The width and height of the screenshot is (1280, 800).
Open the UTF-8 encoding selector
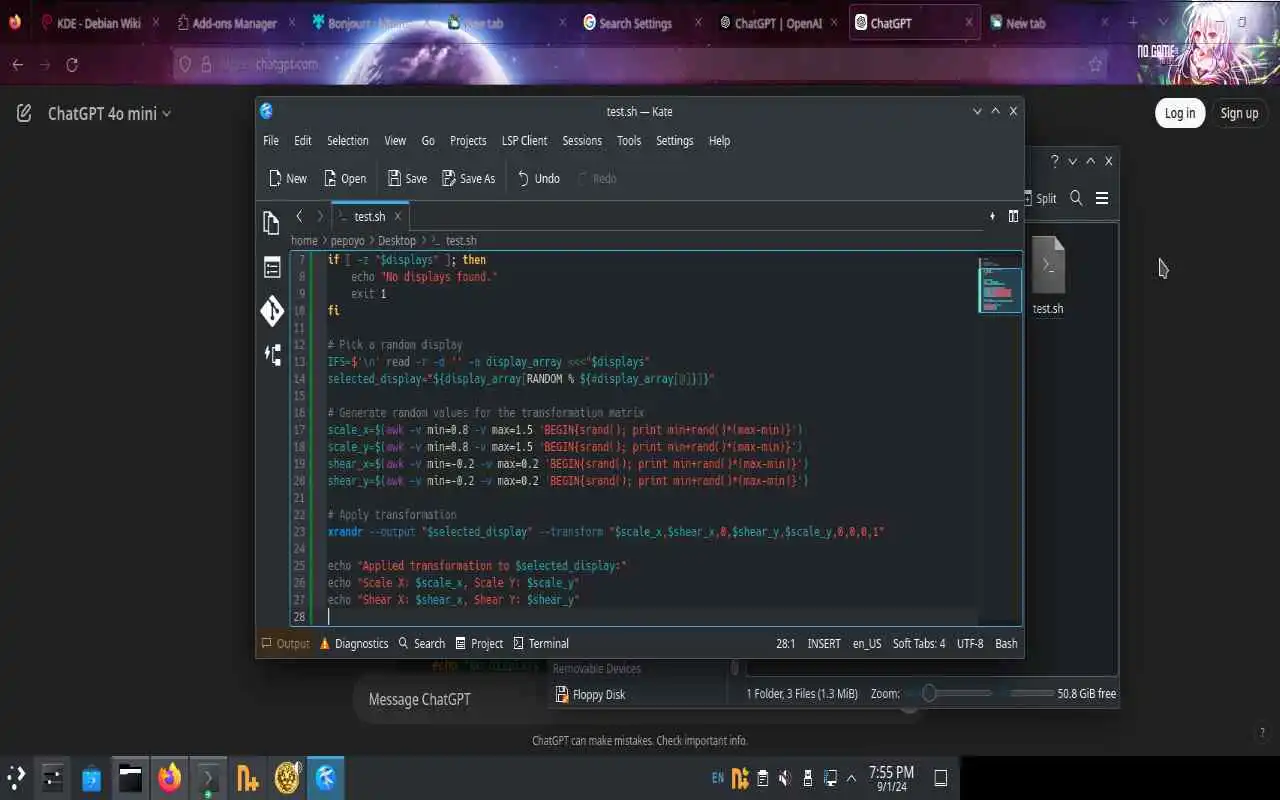(x=970, y=644)
